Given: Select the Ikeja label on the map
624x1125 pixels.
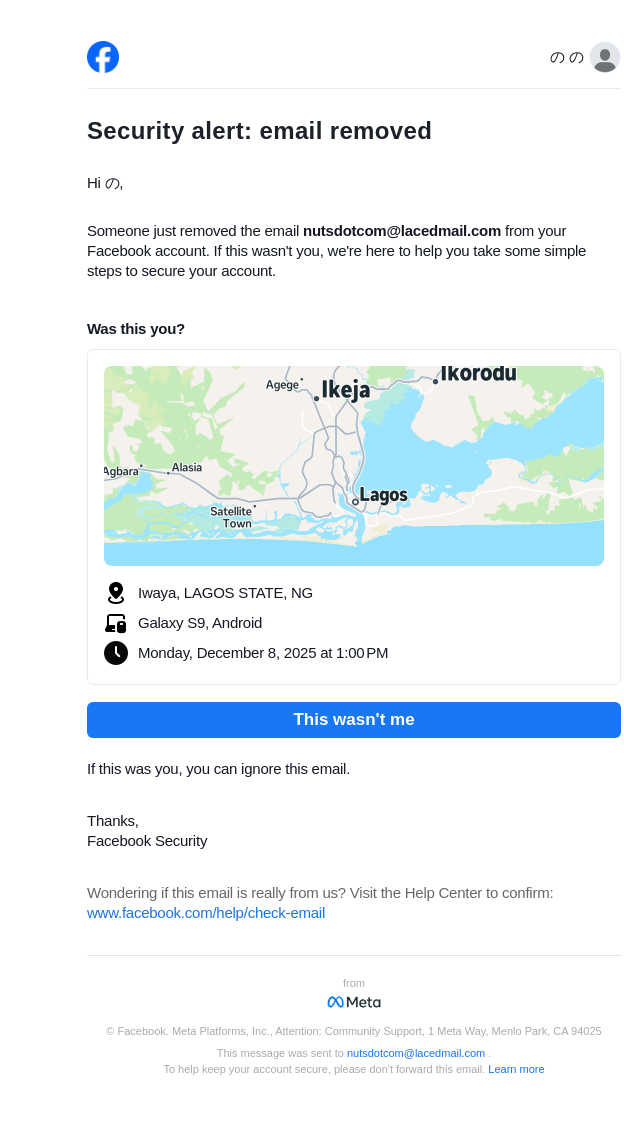Looking at the screenshot, I should pyautogui.click(x=346, y=390).
